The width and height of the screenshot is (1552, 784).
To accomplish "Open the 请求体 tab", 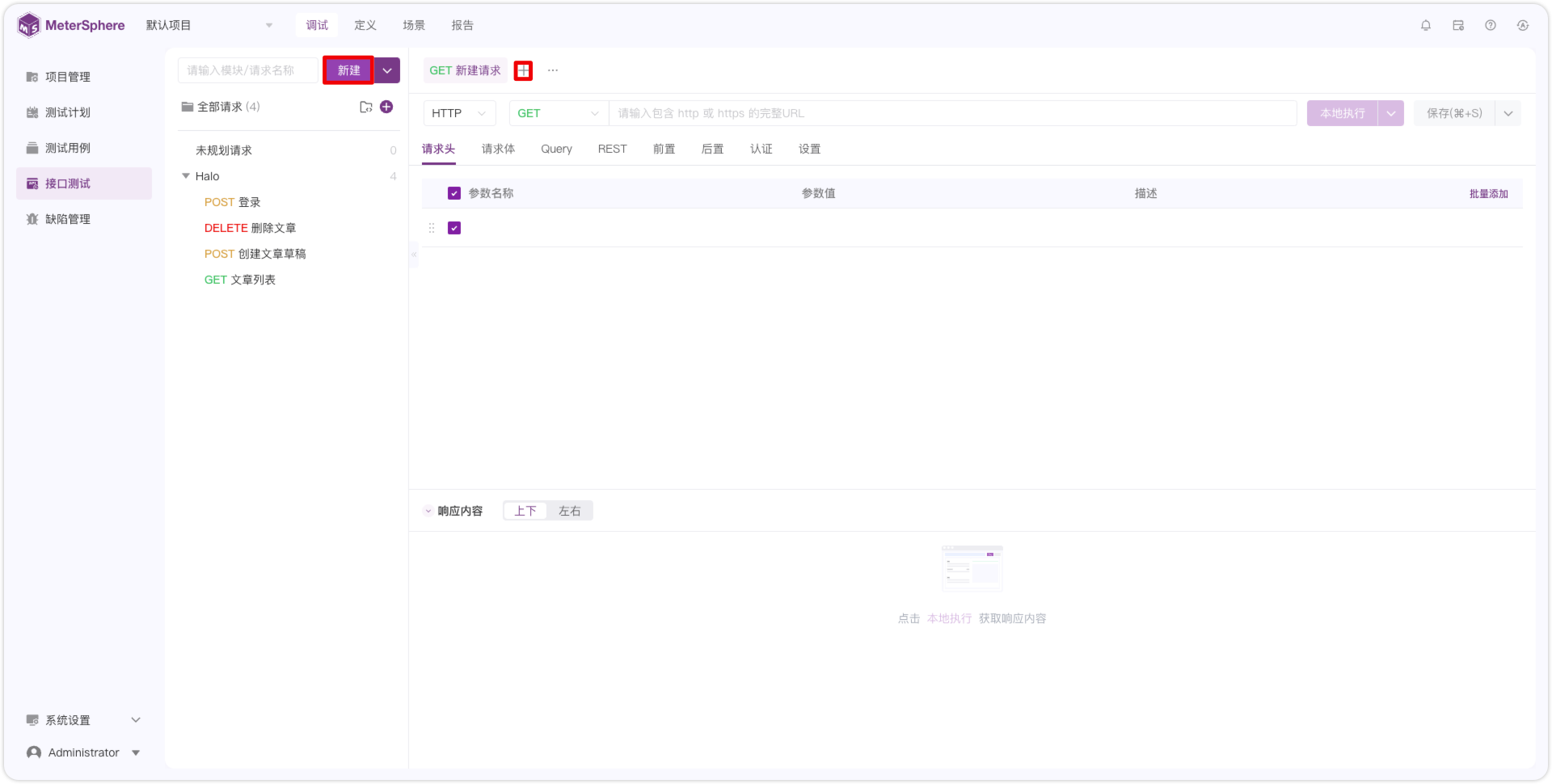I will tap(498, 149).
